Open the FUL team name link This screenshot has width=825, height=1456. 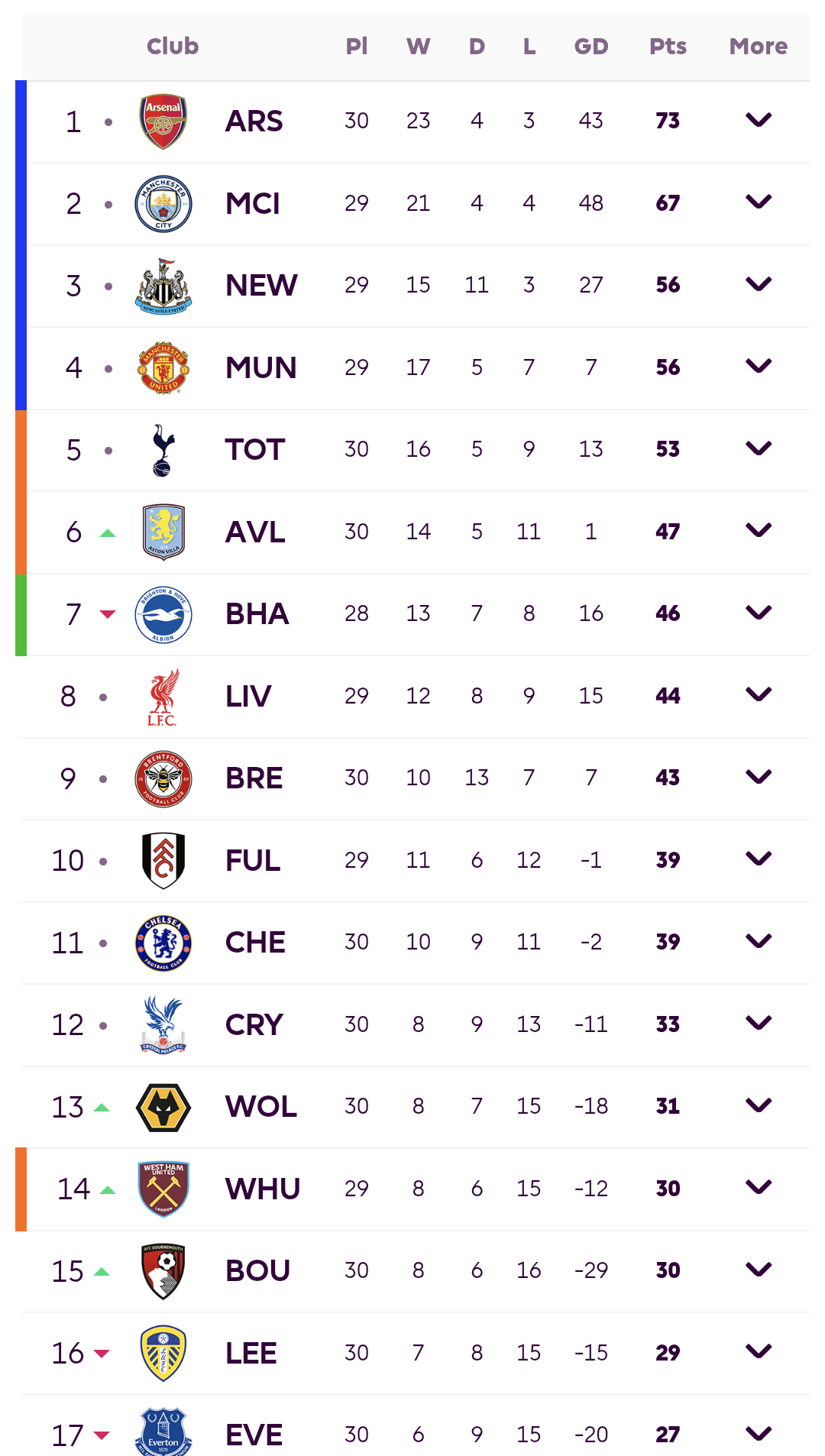click(x=253, y=861)
